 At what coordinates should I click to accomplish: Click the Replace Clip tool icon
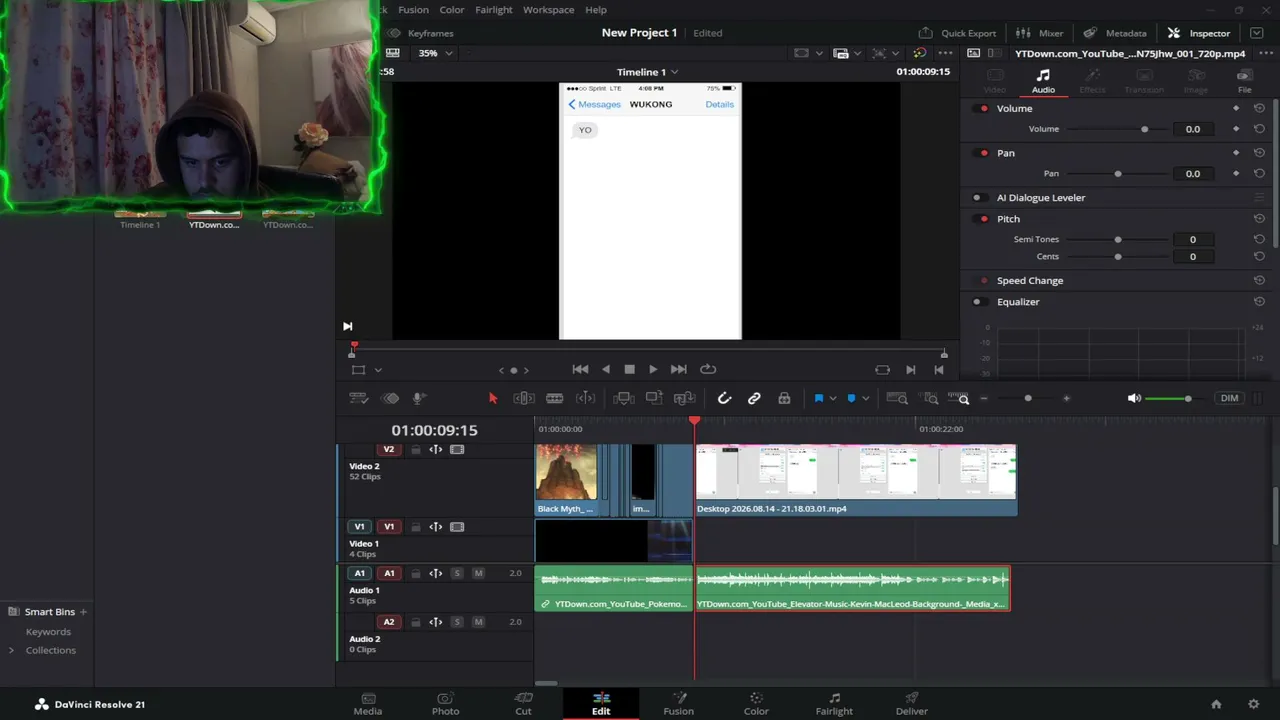pos(685,398)
